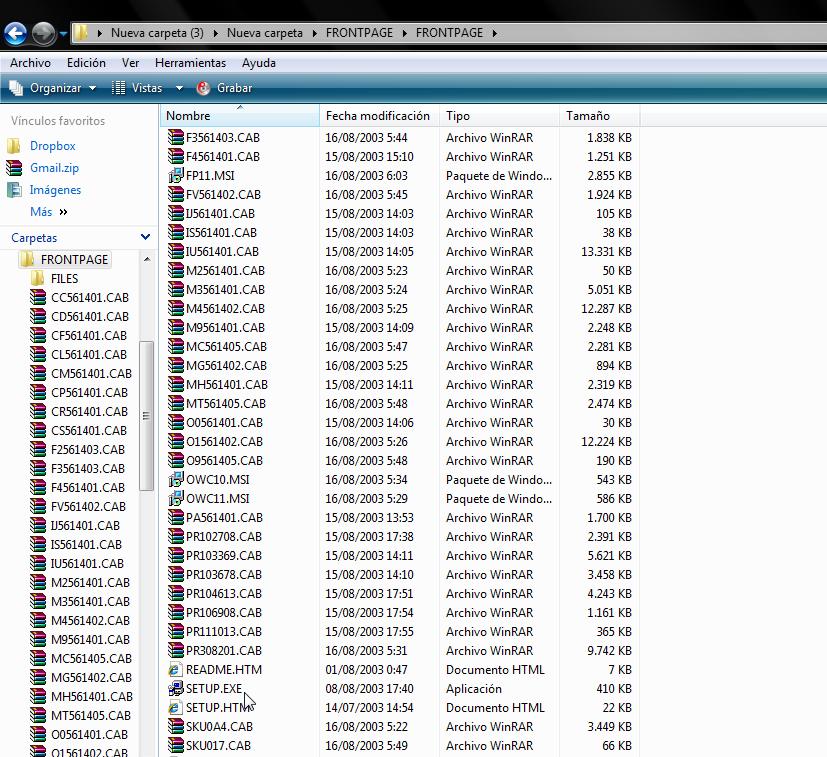Image resolution: width=827 pixels, height=757 pixels.
Task: Expand breadcrumb arrow after Nueva carpeta (3)
Action: (216, 33)
